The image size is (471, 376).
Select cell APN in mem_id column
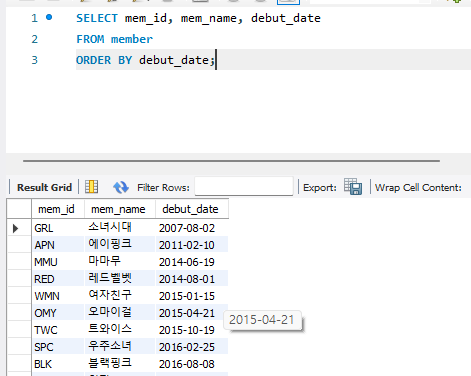[x=58, y=245]
